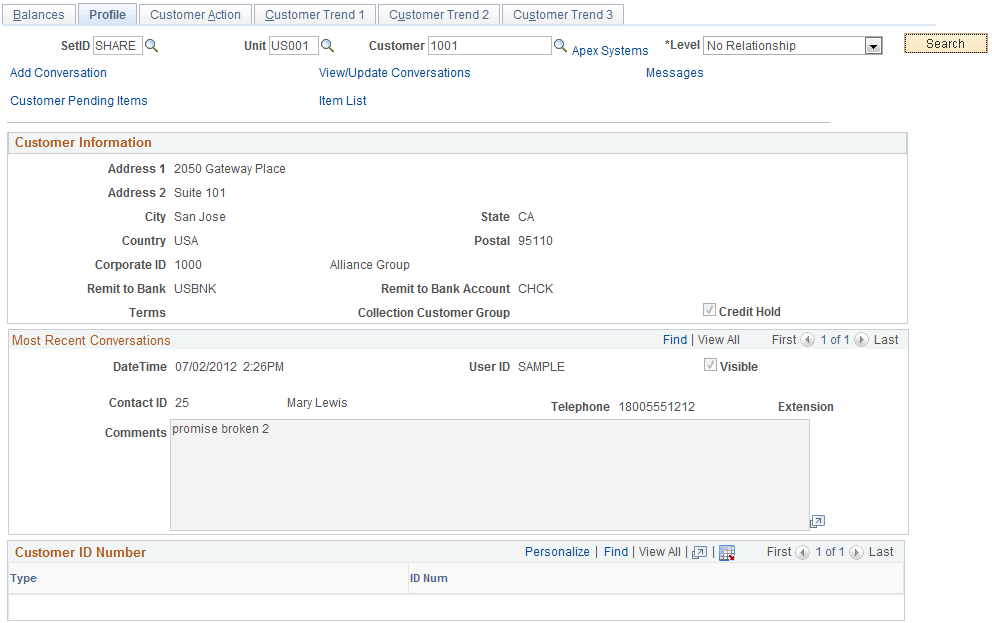Screen dimensions: 992x623
Task: Switch to the Customer Trend 2 tab
Action: [x=438, y=14]
